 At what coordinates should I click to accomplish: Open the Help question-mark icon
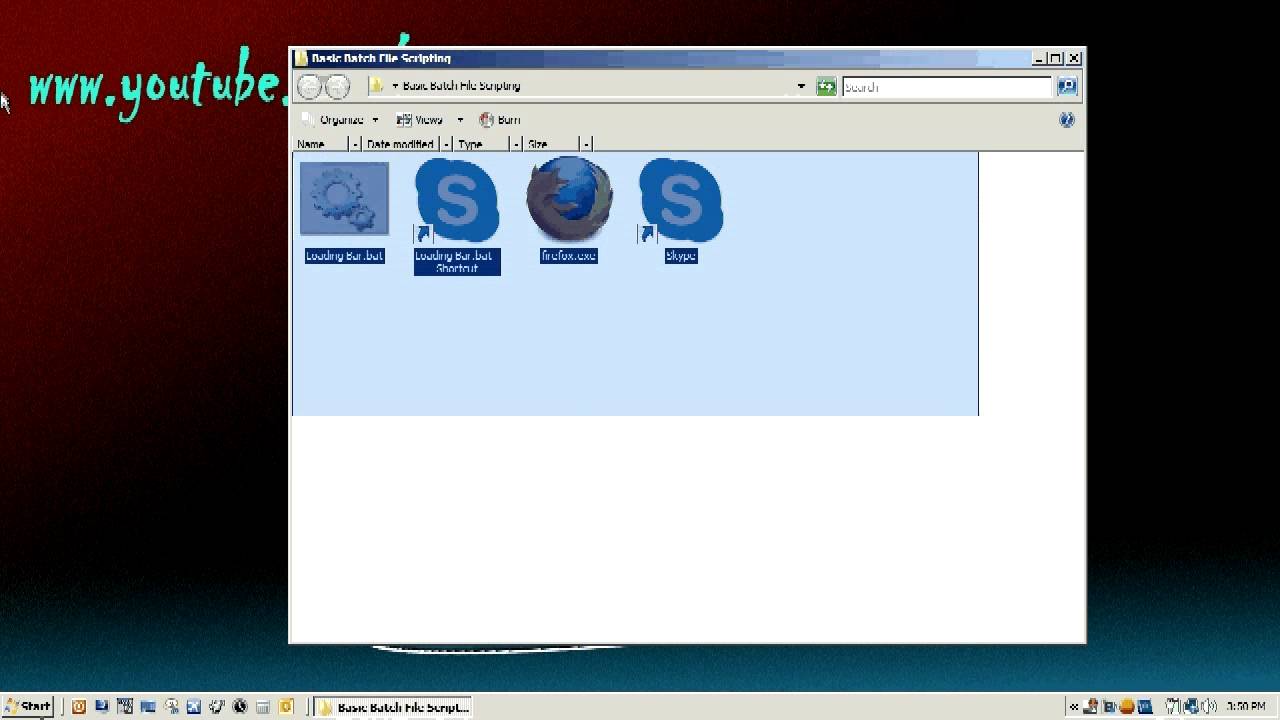(1066, 120)
